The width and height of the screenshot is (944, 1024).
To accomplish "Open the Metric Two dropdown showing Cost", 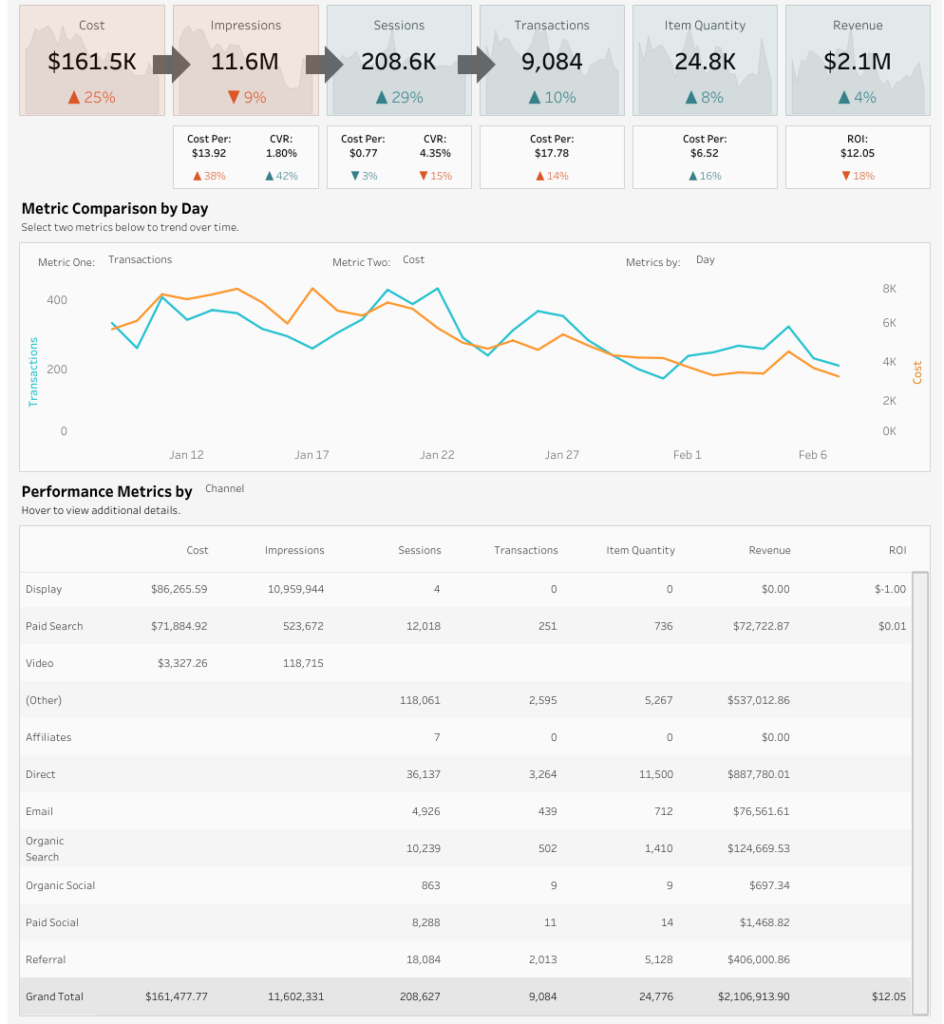I will click(x=413, y=260).
